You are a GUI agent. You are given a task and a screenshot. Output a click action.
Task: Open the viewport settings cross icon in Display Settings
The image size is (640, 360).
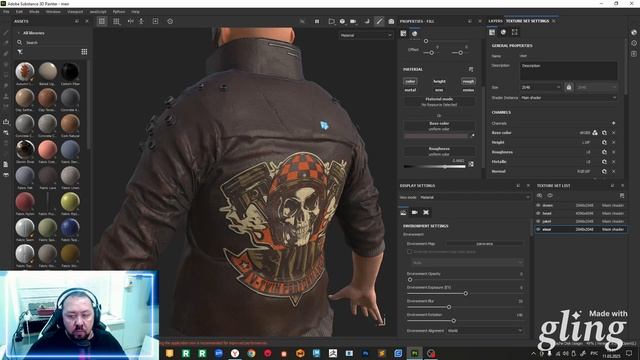[426, 212]
